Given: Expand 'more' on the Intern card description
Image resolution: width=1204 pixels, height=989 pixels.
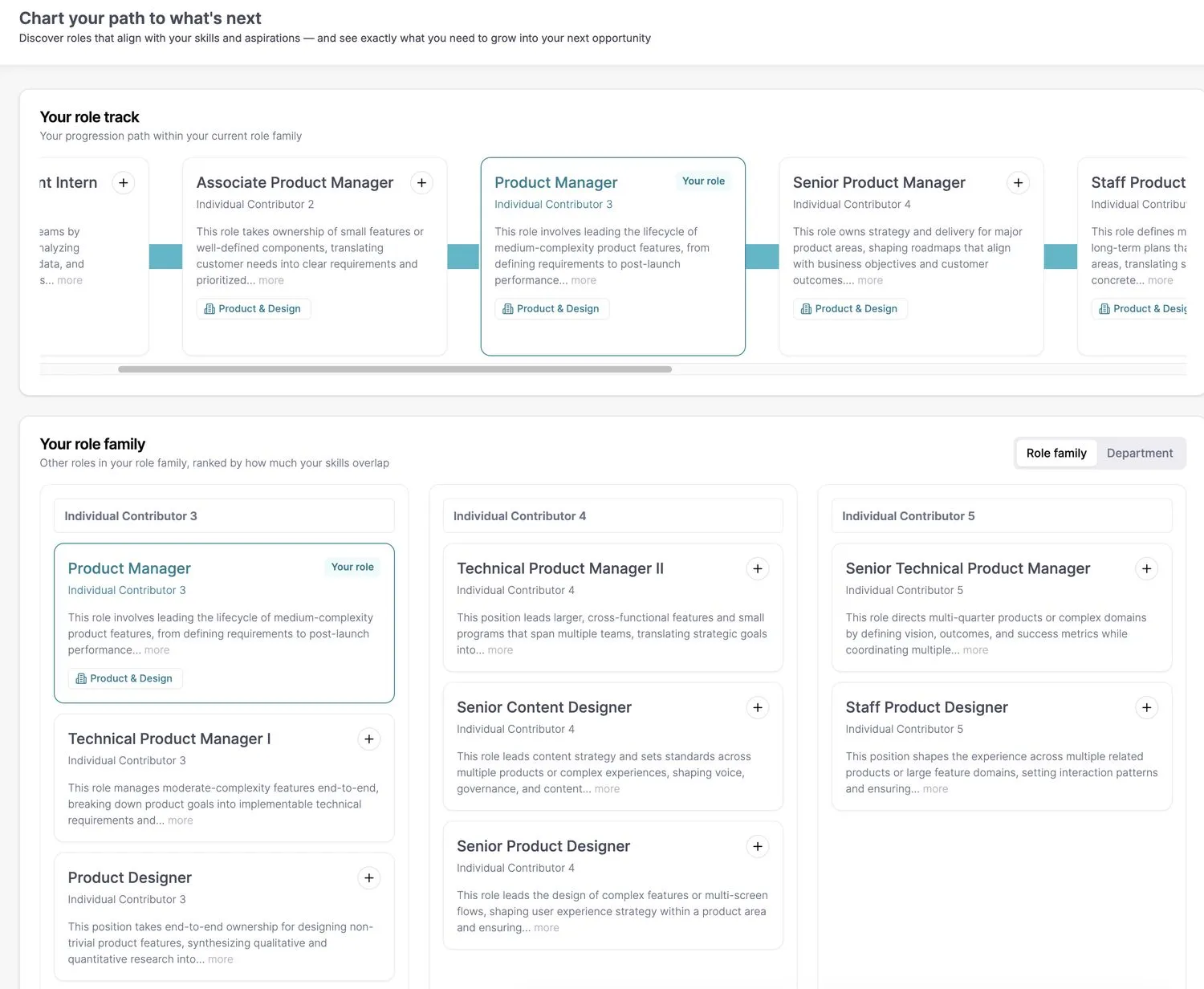Looking at the screenshot, I should (70, 281).
